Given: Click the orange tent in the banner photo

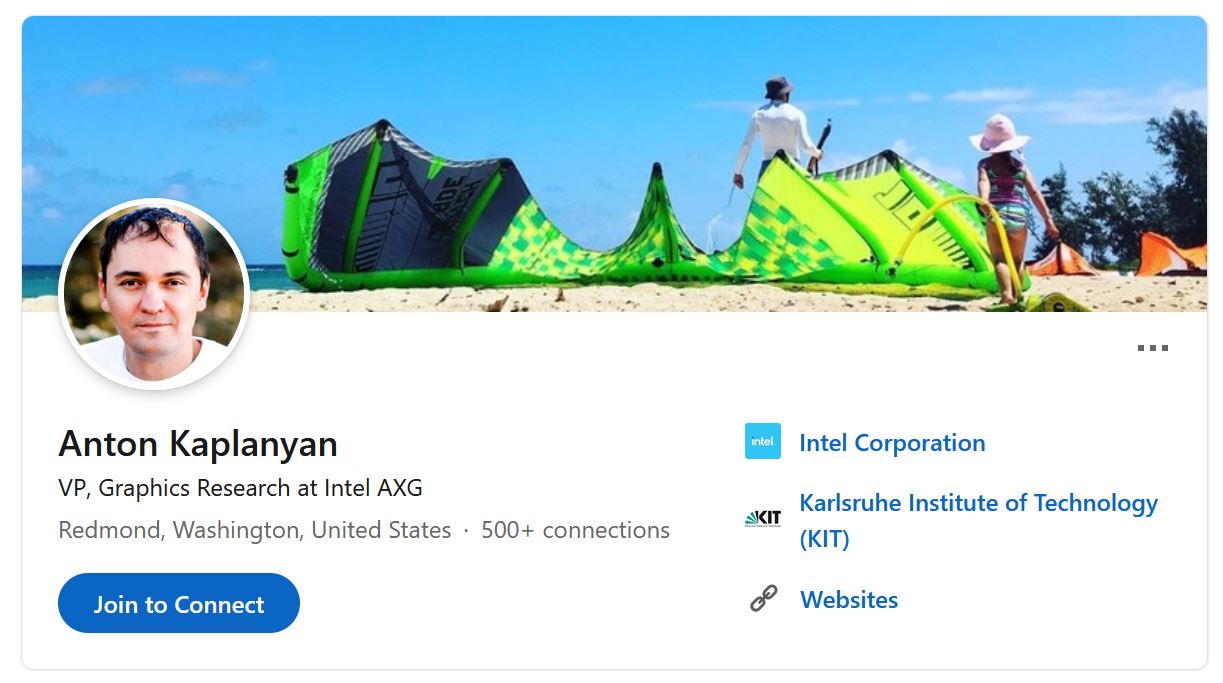Looking at the screenshot, I should [1168, 255].
